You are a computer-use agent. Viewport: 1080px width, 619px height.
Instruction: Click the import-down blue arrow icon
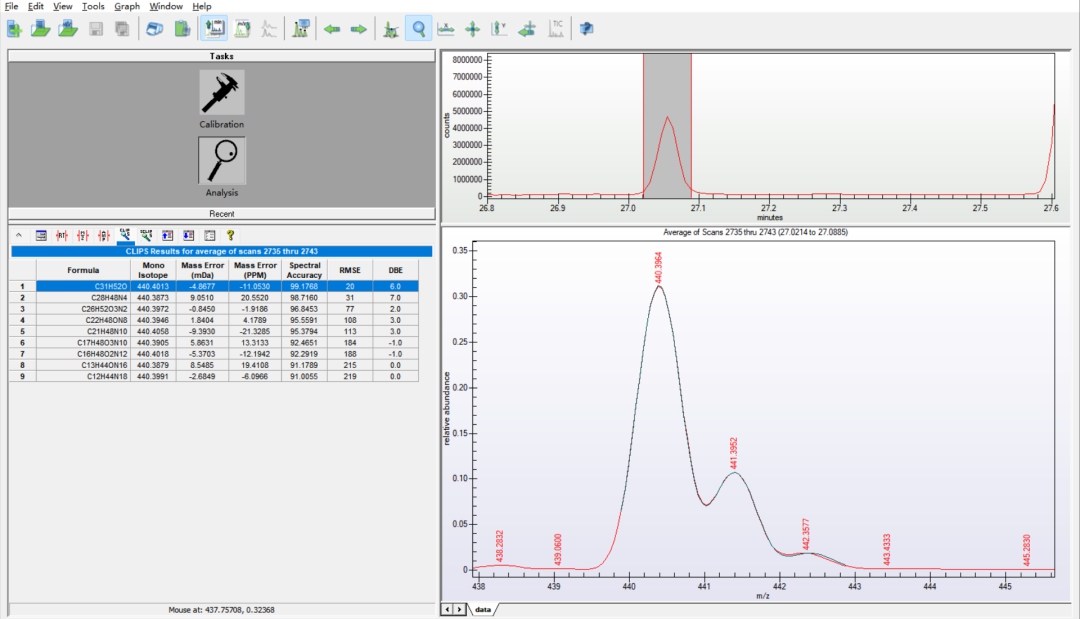pyautogui.click(x=188, y=235)
